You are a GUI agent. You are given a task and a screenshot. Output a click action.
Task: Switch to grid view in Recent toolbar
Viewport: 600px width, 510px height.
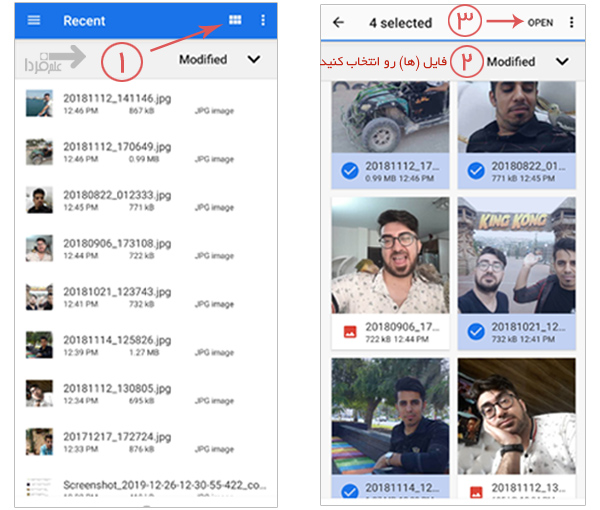click(x=236, y=20)
